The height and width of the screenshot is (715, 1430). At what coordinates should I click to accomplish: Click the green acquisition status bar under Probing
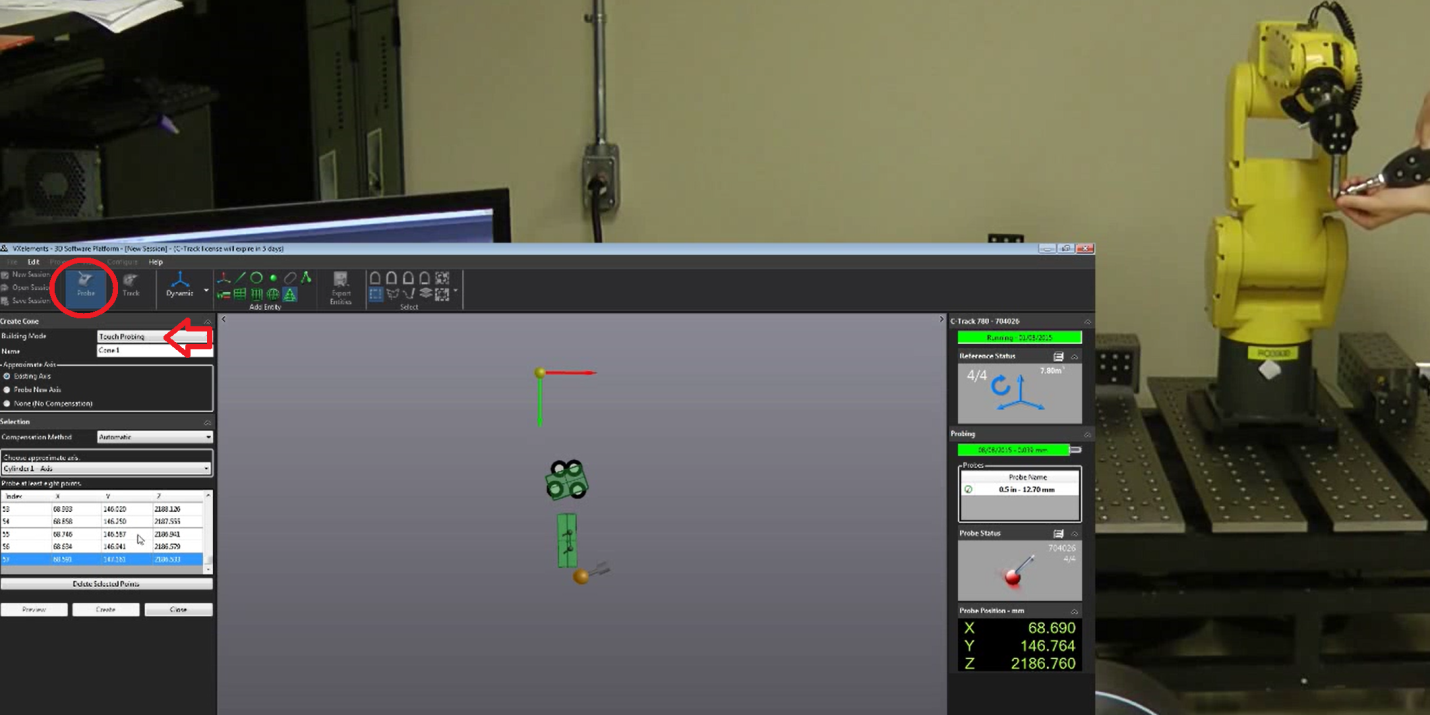(1015, 449)
